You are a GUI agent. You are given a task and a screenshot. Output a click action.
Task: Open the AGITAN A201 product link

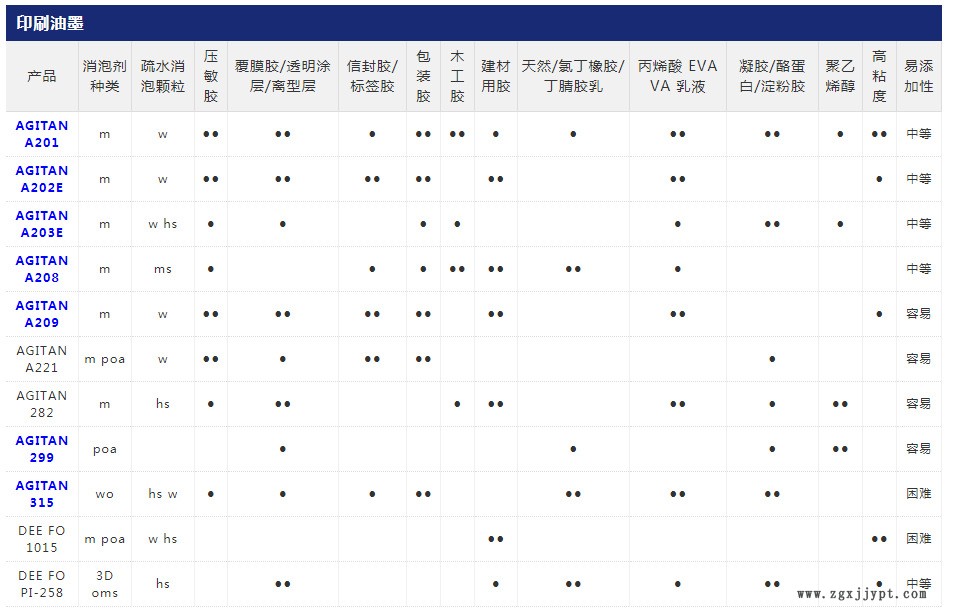pyautogui.click(x=41, y=134)
